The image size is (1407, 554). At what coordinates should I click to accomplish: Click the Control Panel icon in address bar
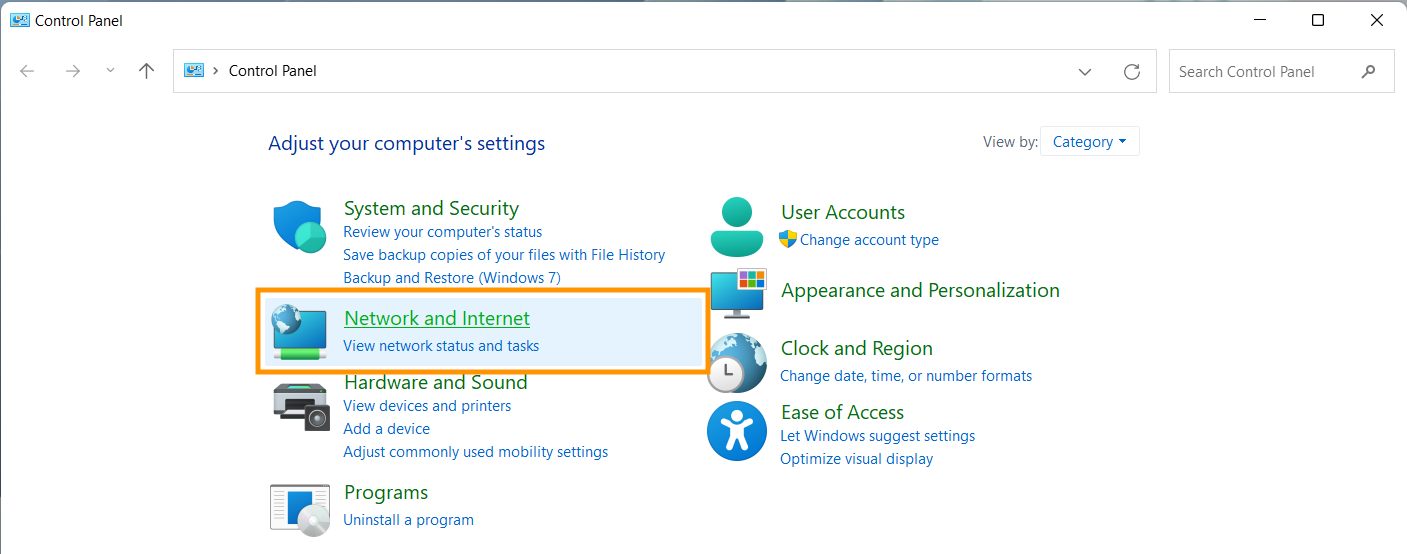194,71
